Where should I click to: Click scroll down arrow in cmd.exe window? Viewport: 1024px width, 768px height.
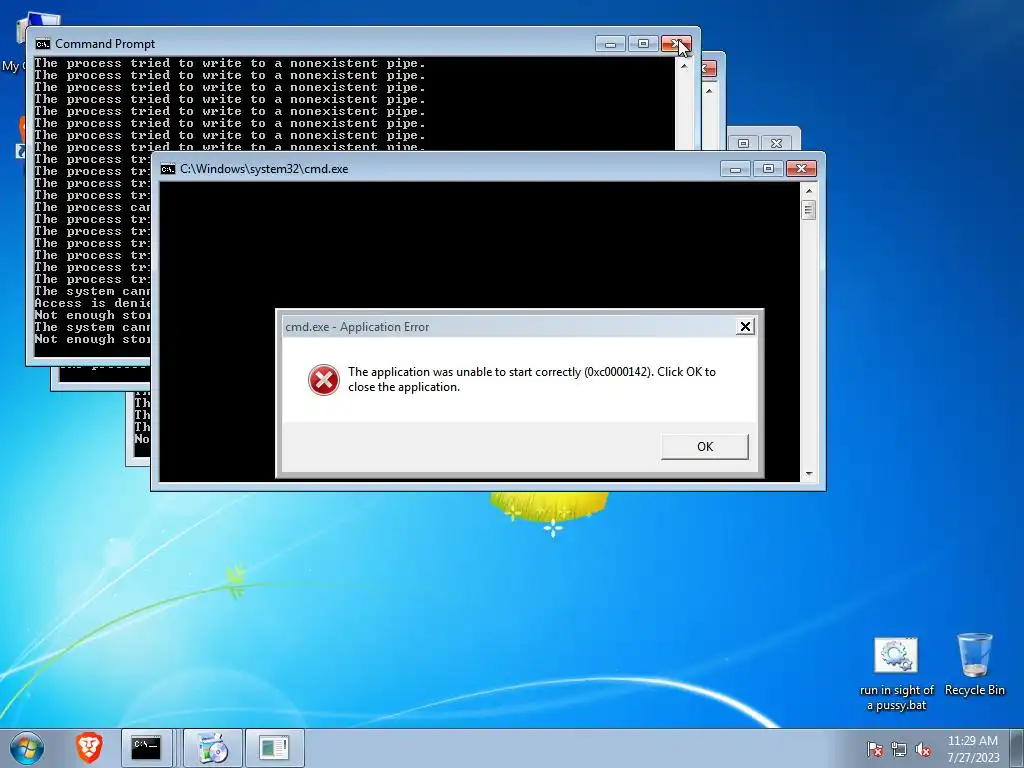tap(808, 474)
